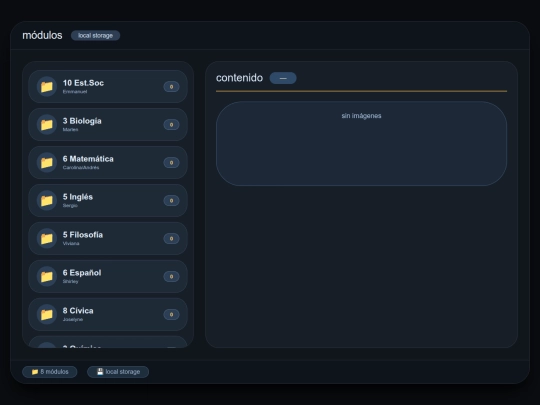Click the image count badge of 5 Inglés
Viewport: 540px width, 405px height.
(x=171, y=200)
